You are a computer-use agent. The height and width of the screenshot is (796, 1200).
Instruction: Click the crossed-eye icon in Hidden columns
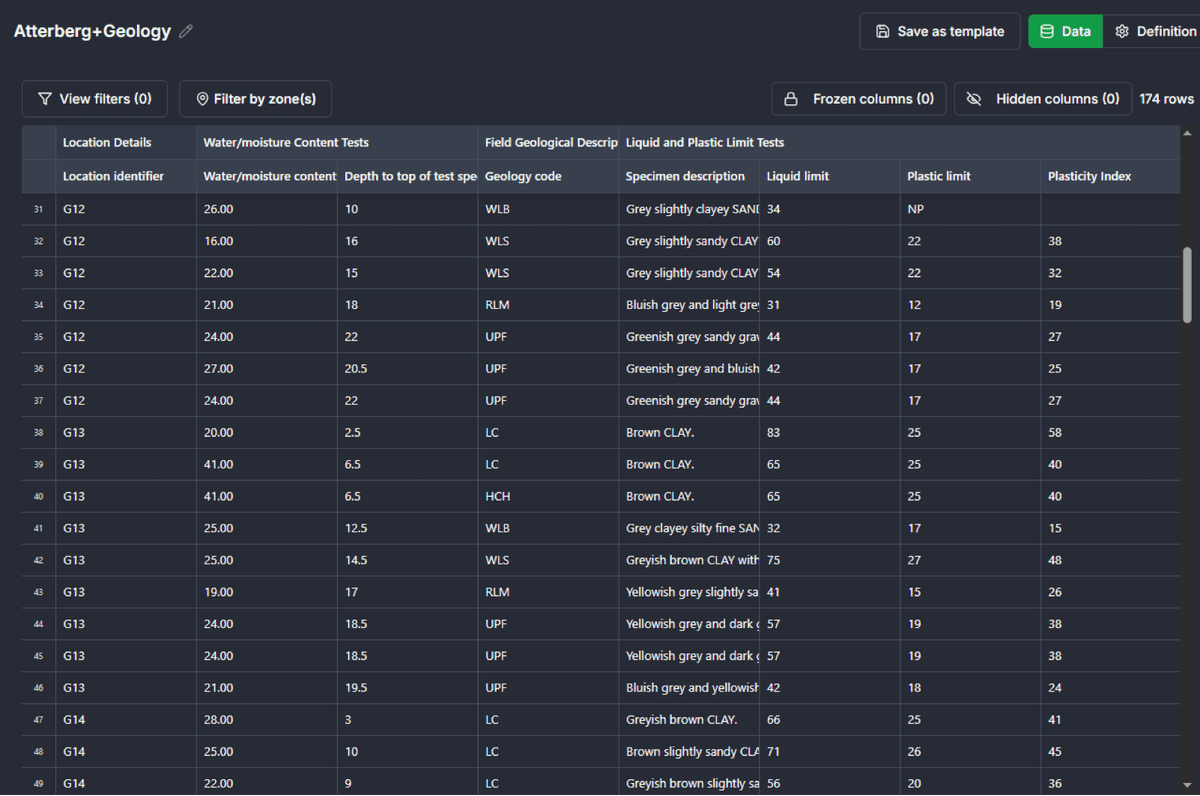pos(974,99)
